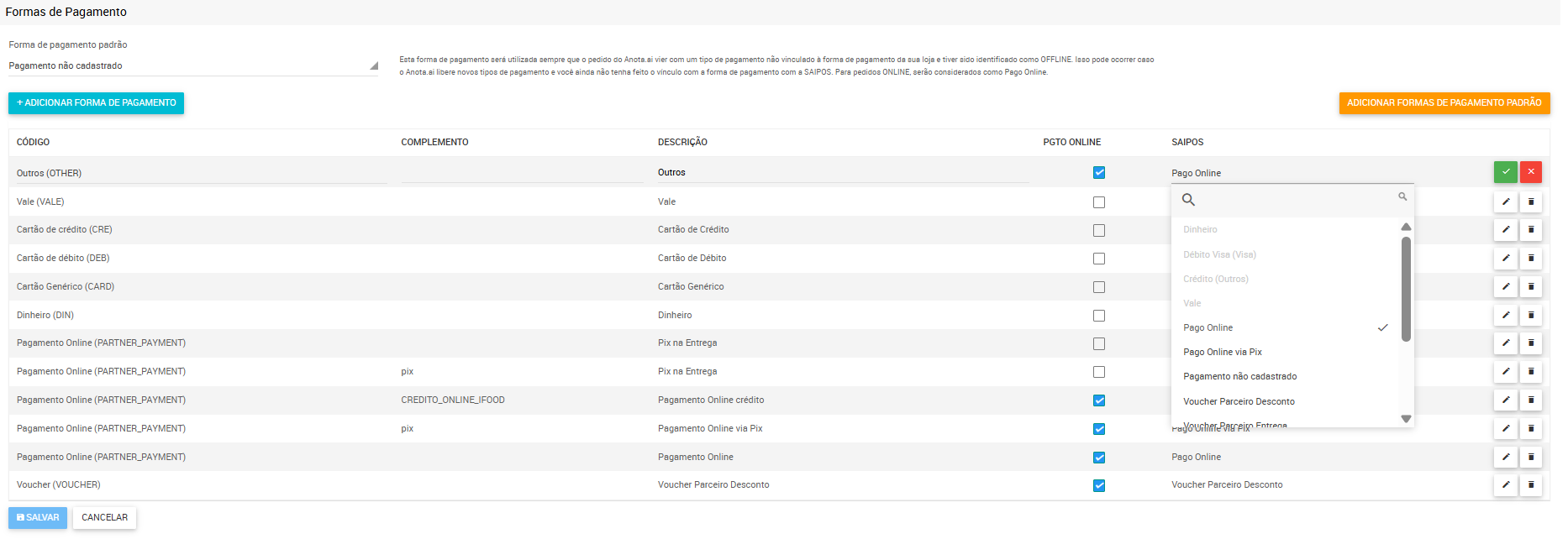The height and width of the screenshot is (539, 1568).
Task: Click Adicionar Forma de Pagamento button
Action: point(96,102)
